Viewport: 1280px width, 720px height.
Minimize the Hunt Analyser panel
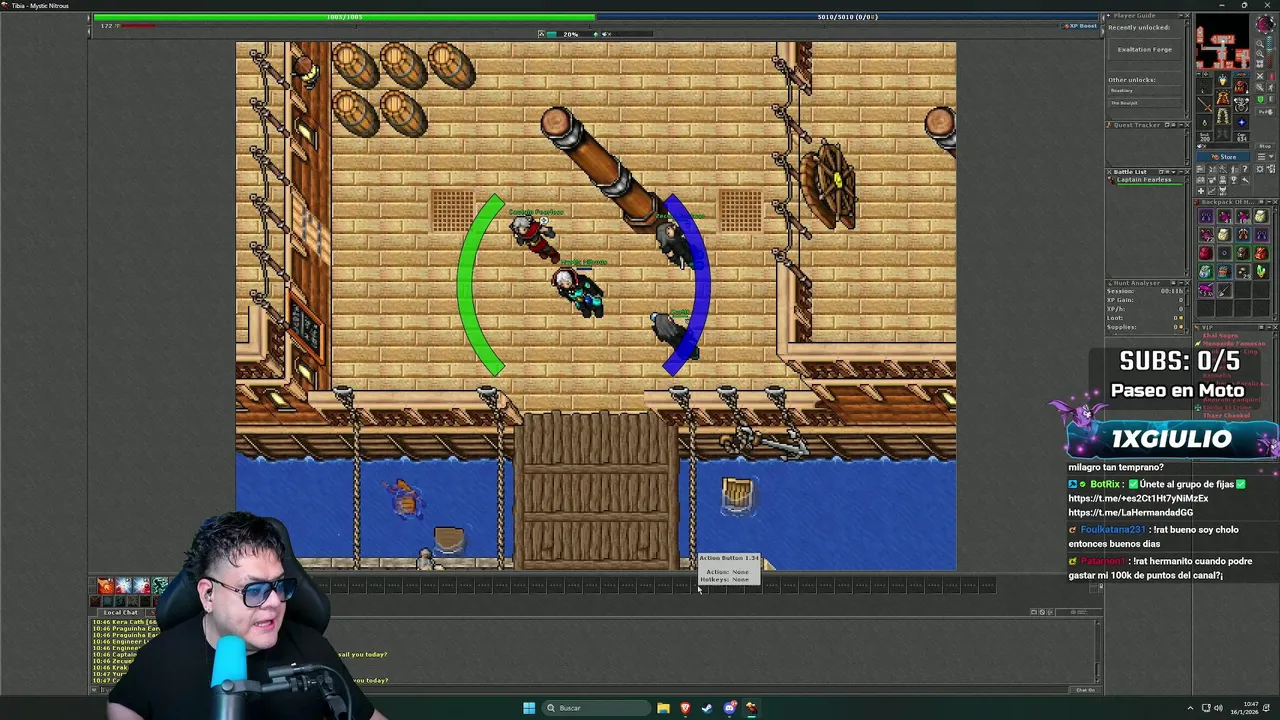pyautogui.click(x=1181, y=283)
